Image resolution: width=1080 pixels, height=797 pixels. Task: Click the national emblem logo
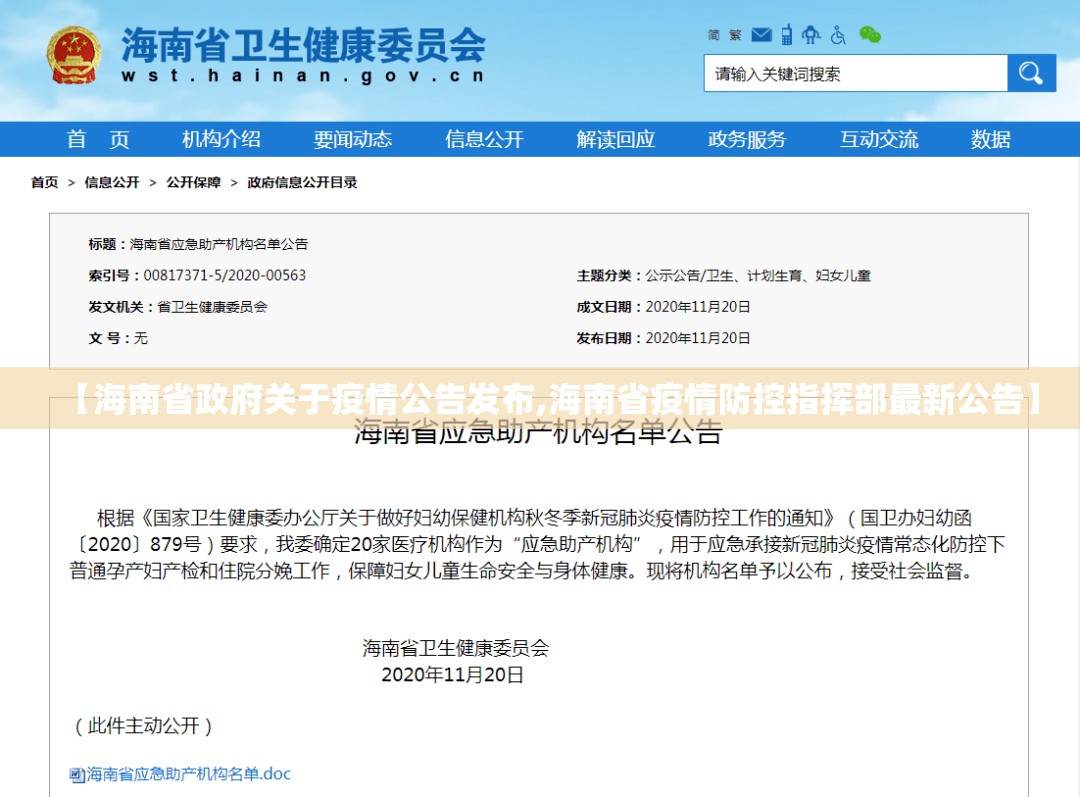pos(73,54)
